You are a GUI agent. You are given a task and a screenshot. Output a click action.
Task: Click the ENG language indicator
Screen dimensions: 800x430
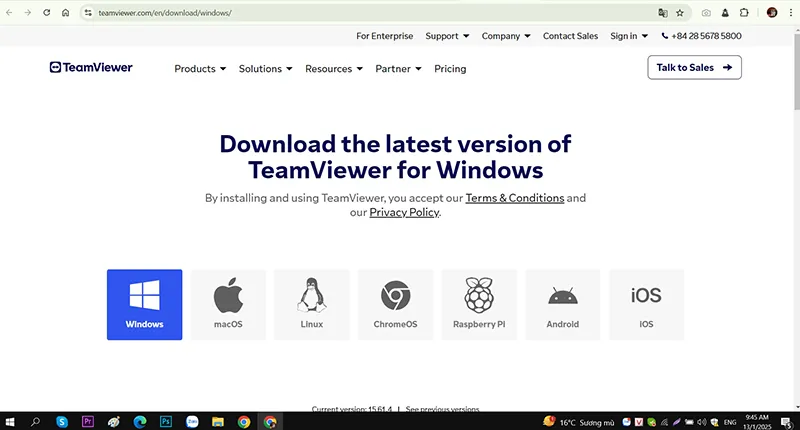[730, 422]
